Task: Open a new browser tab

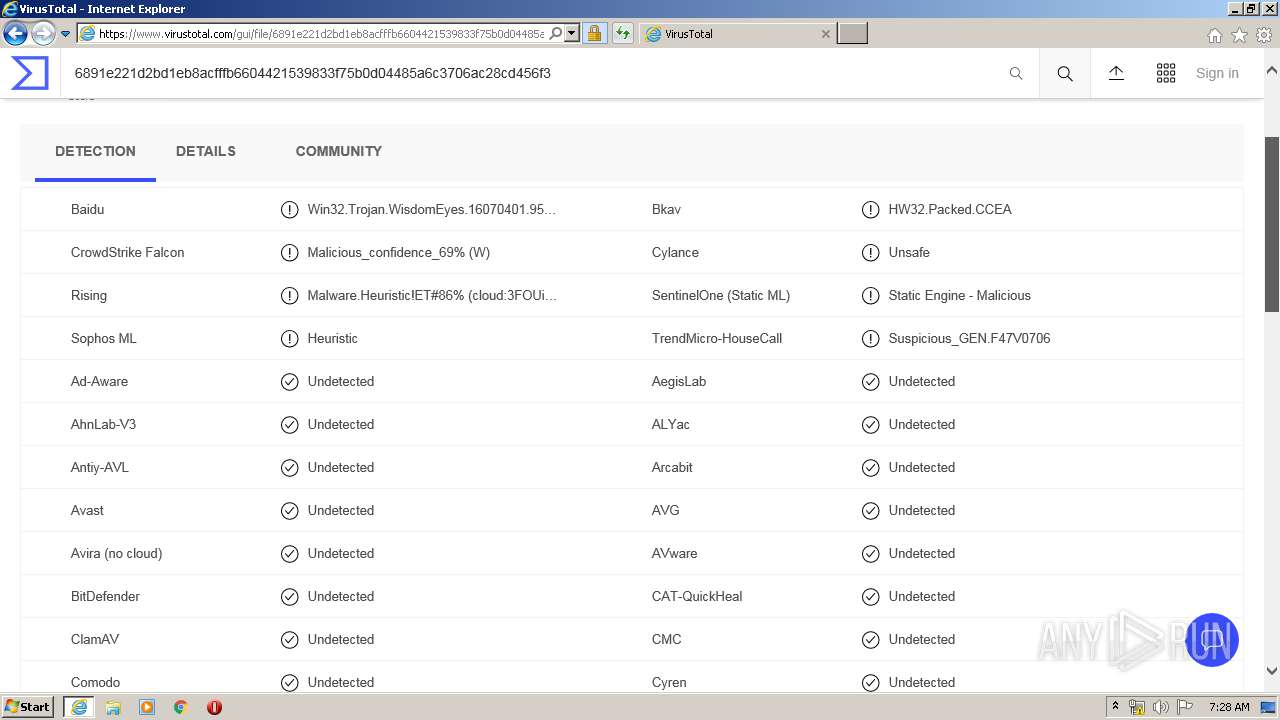Action: (x=852, y=34)
